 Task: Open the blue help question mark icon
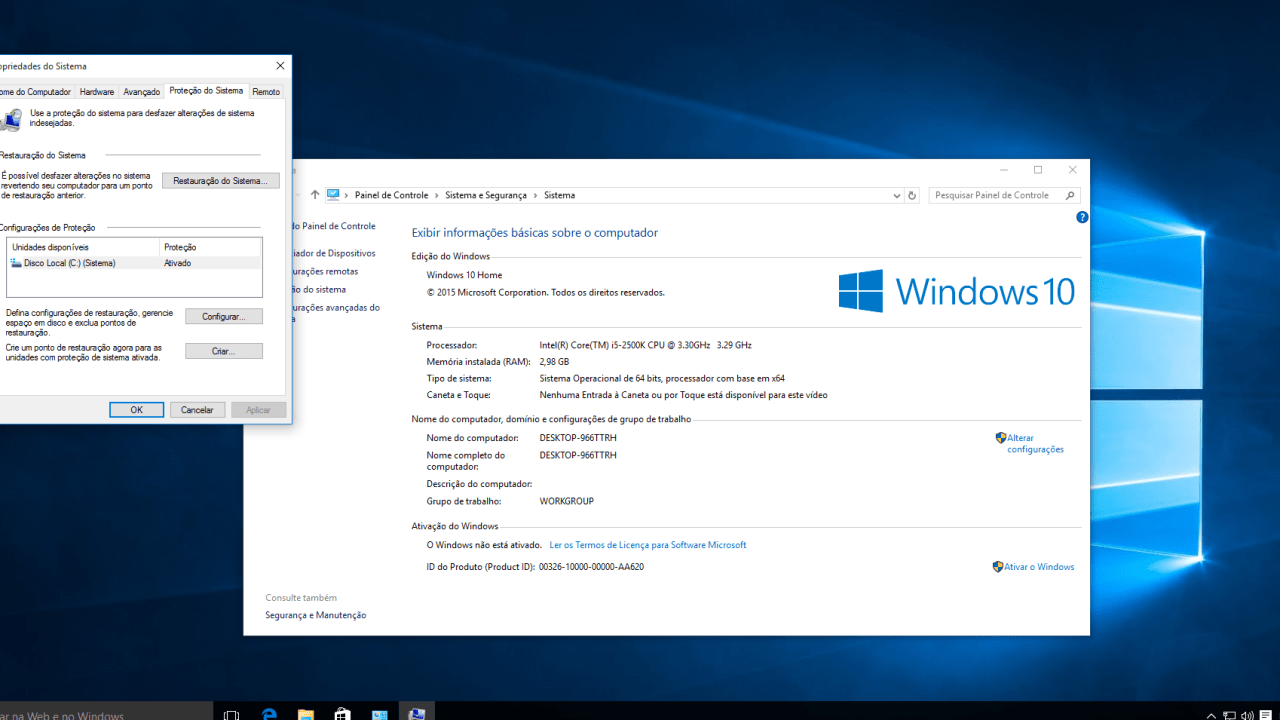tap(1082, 217)
